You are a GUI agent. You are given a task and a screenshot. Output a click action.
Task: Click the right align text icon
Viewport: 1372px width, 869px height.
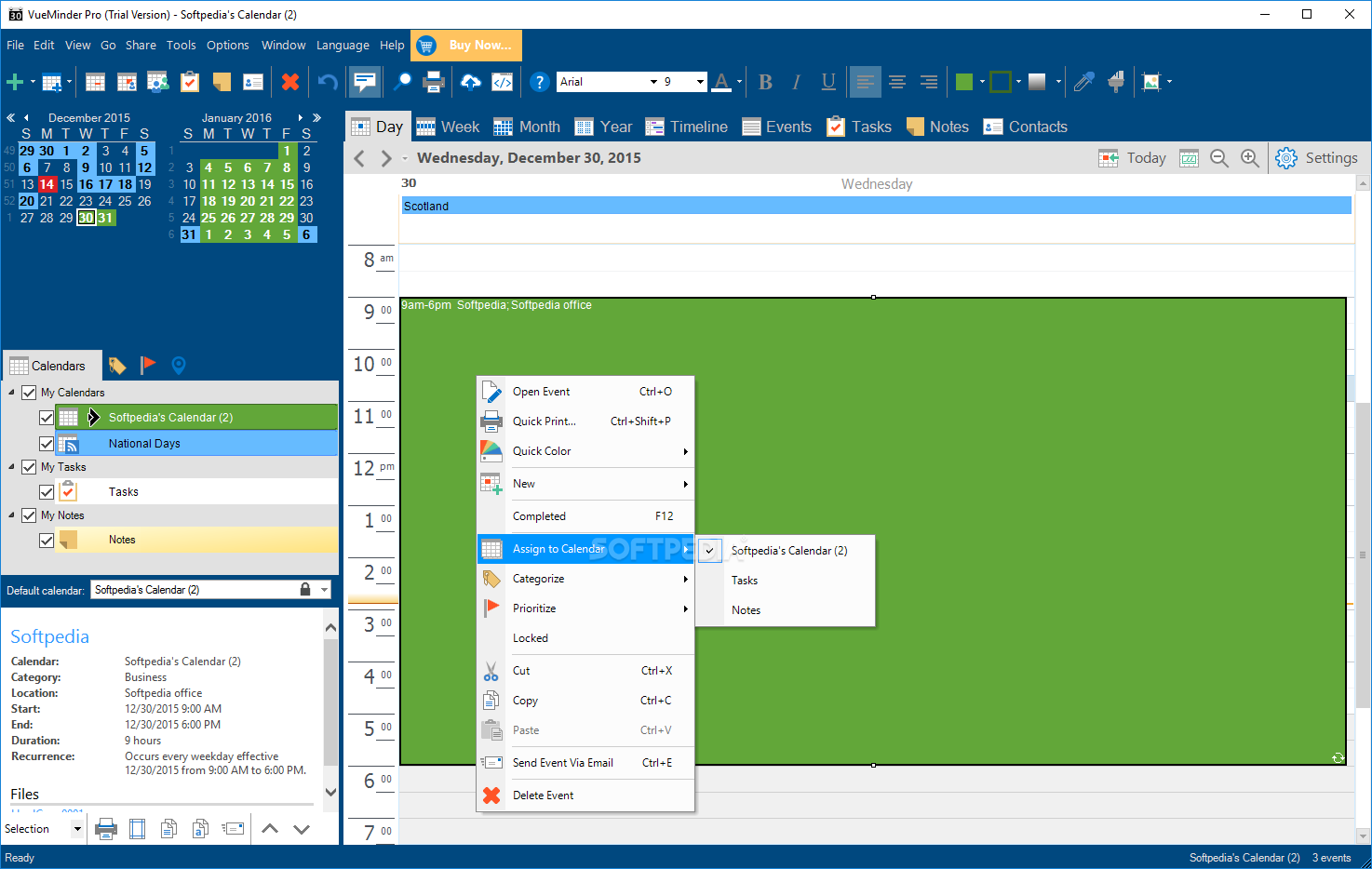coord(929,82)
